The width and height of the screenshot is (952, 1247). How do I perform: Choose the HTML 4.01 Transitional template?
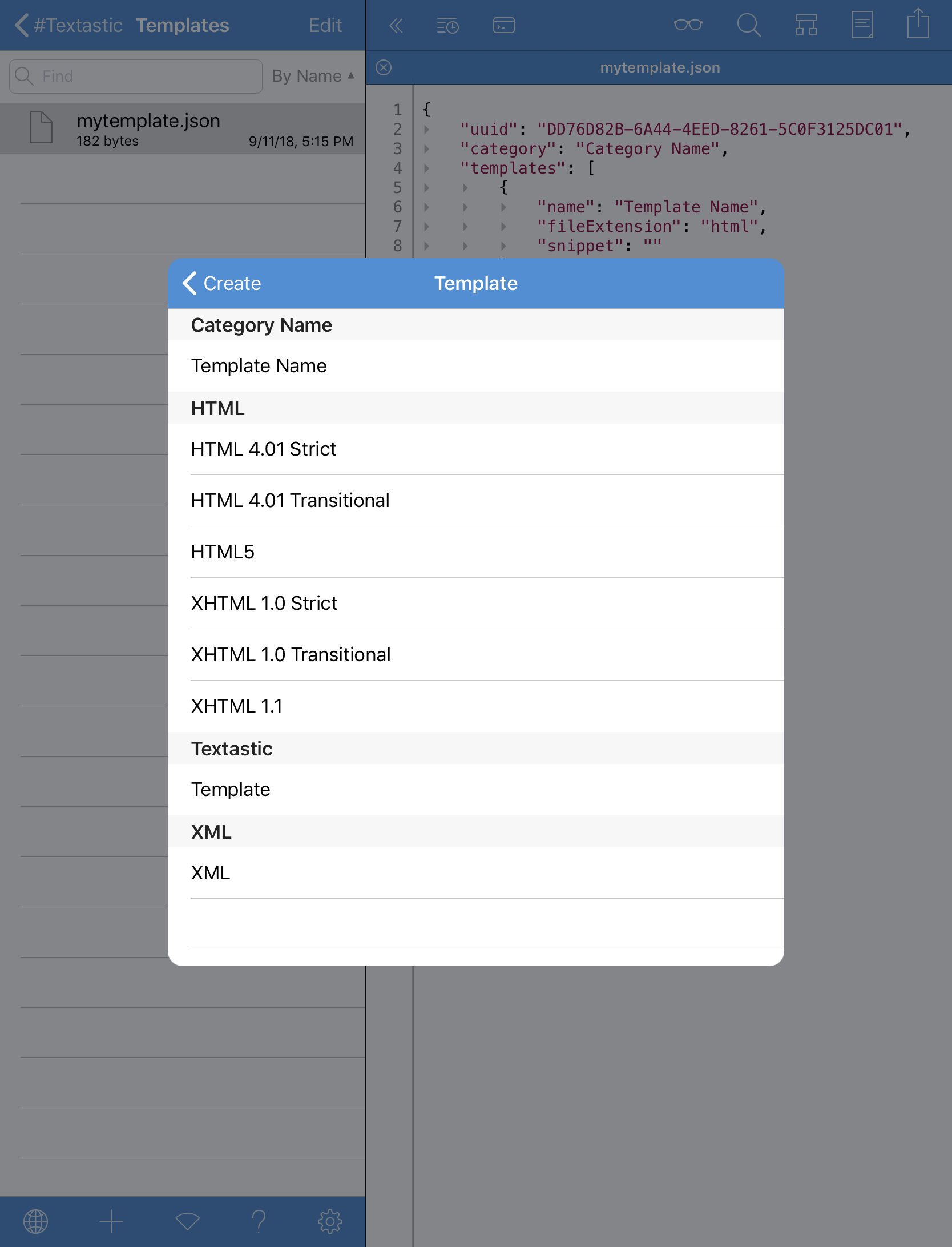475,501
